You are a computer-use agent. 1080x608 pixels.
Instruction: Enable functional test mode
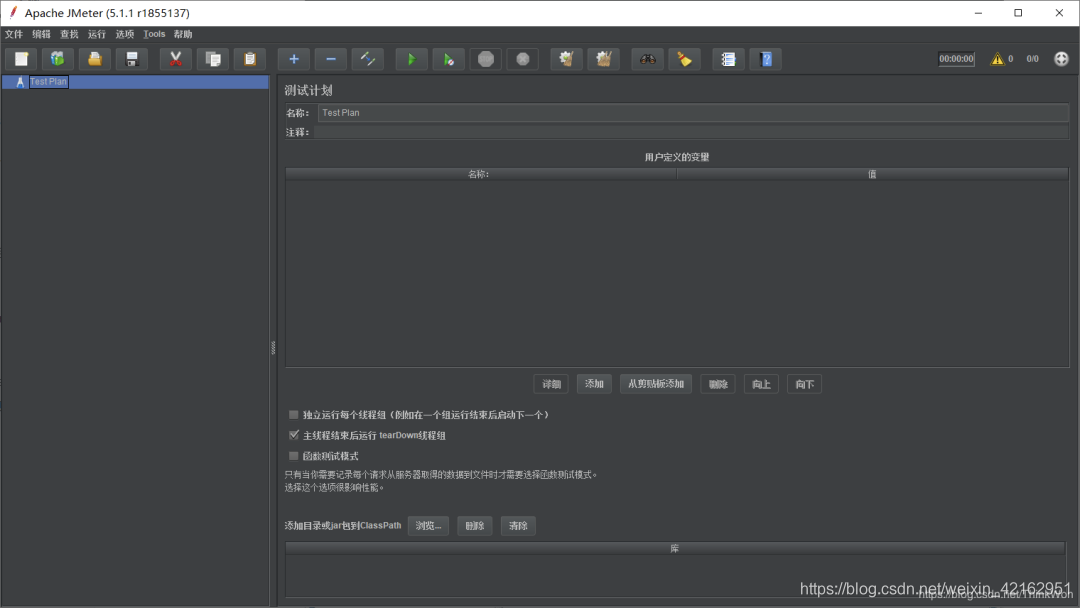[294, 455]
